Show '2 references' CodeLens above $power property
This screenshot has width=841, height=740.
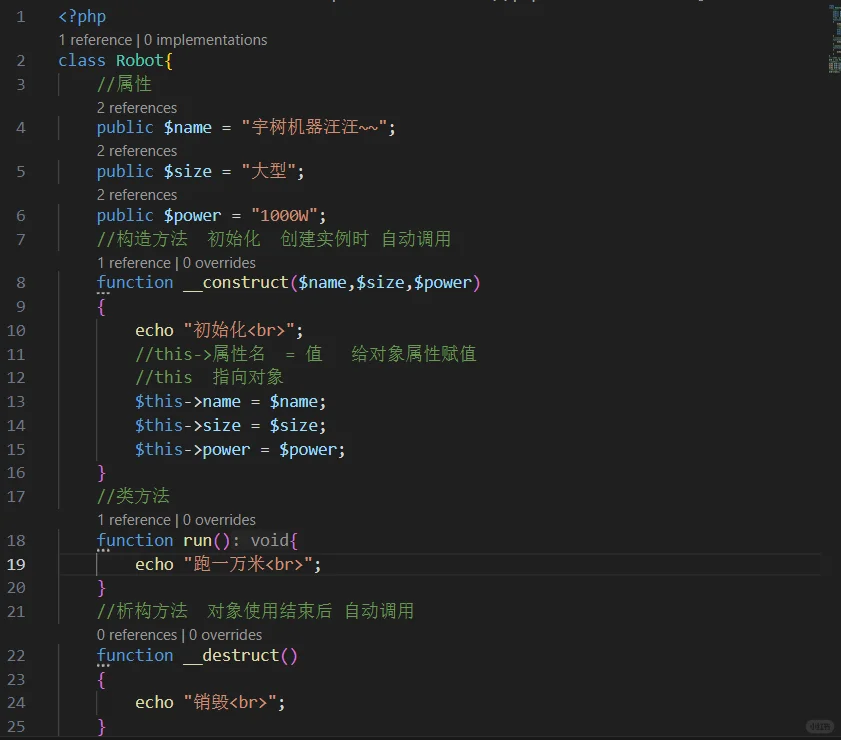137,195
